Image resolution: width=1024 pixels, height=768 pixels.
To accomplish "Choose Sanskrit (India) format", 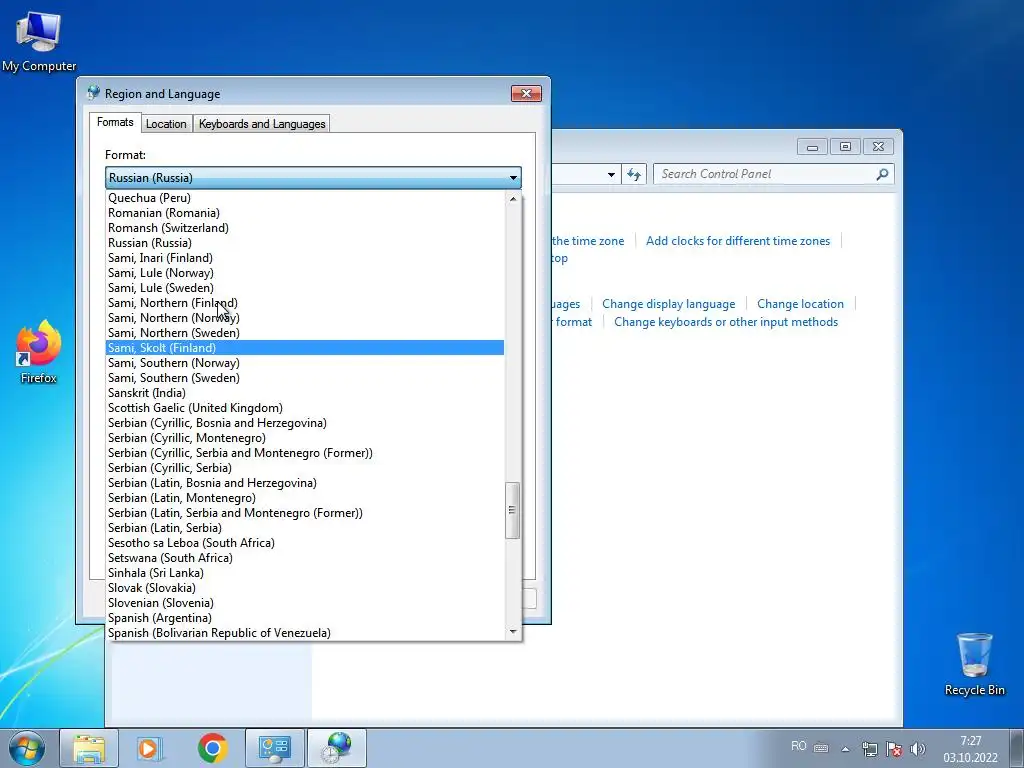I will 305,393.
